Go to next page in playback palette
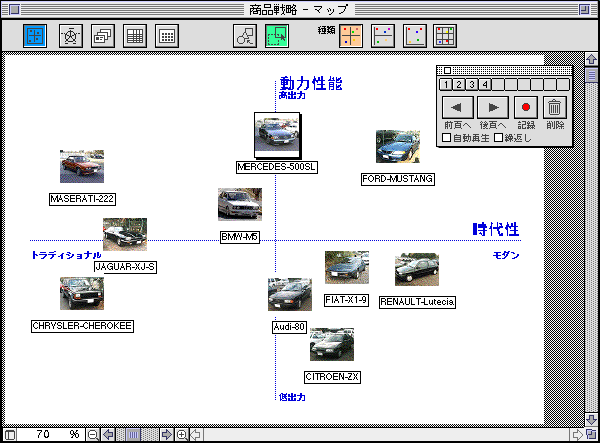 coord(493,107)
